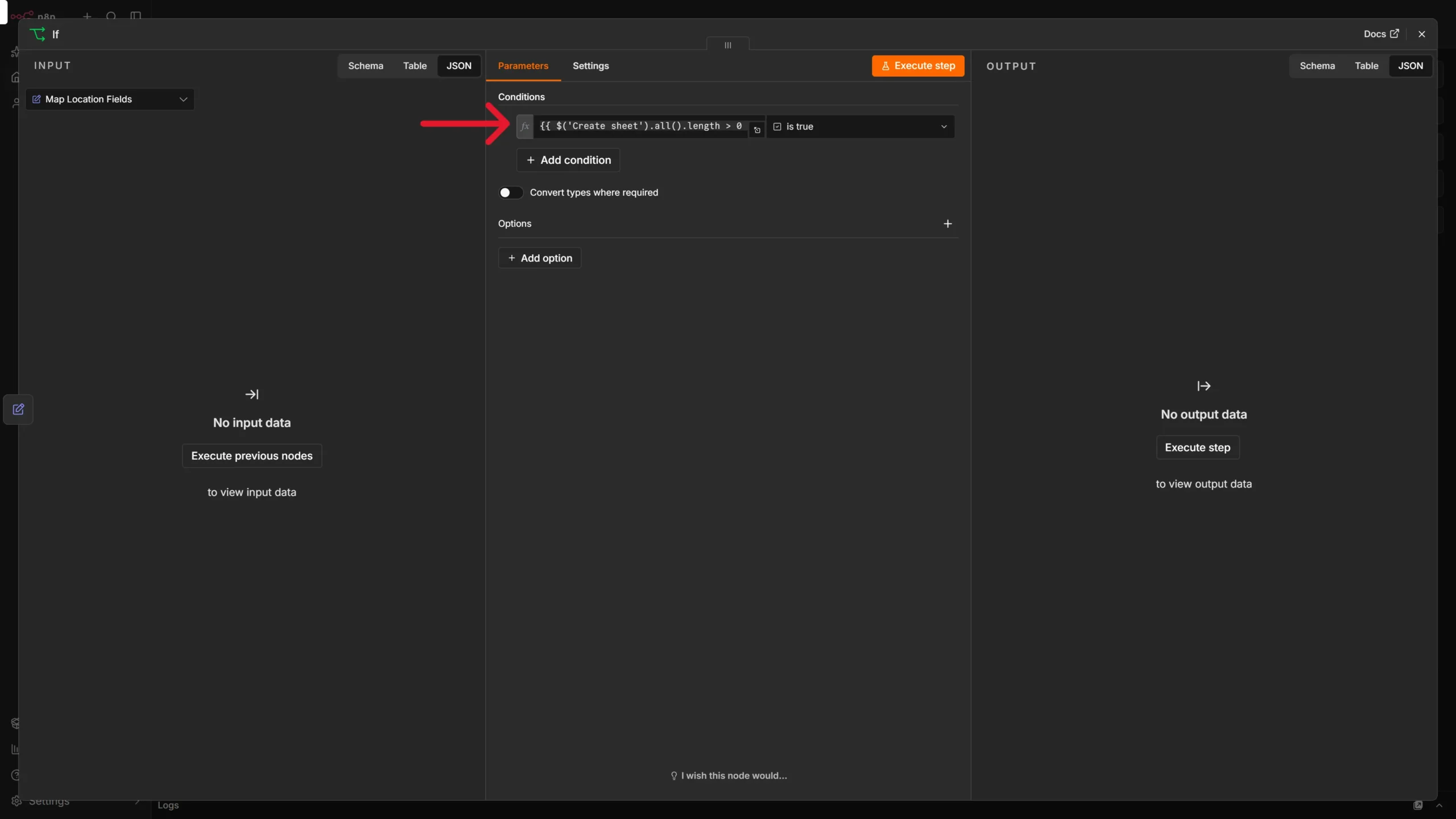Switch the output view to Table
Screen dimensions: 1456x819
click(x=1366, y=66)
